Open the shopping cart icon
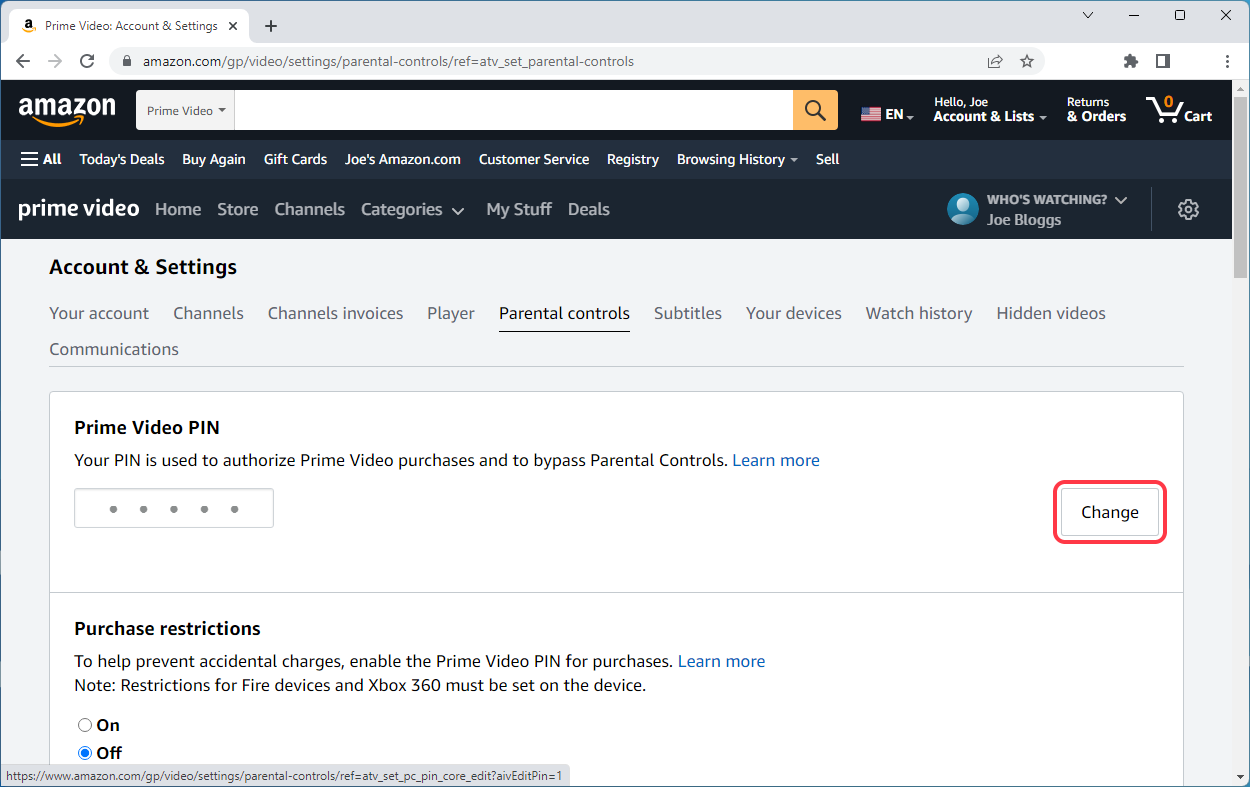 point(1179,110)
